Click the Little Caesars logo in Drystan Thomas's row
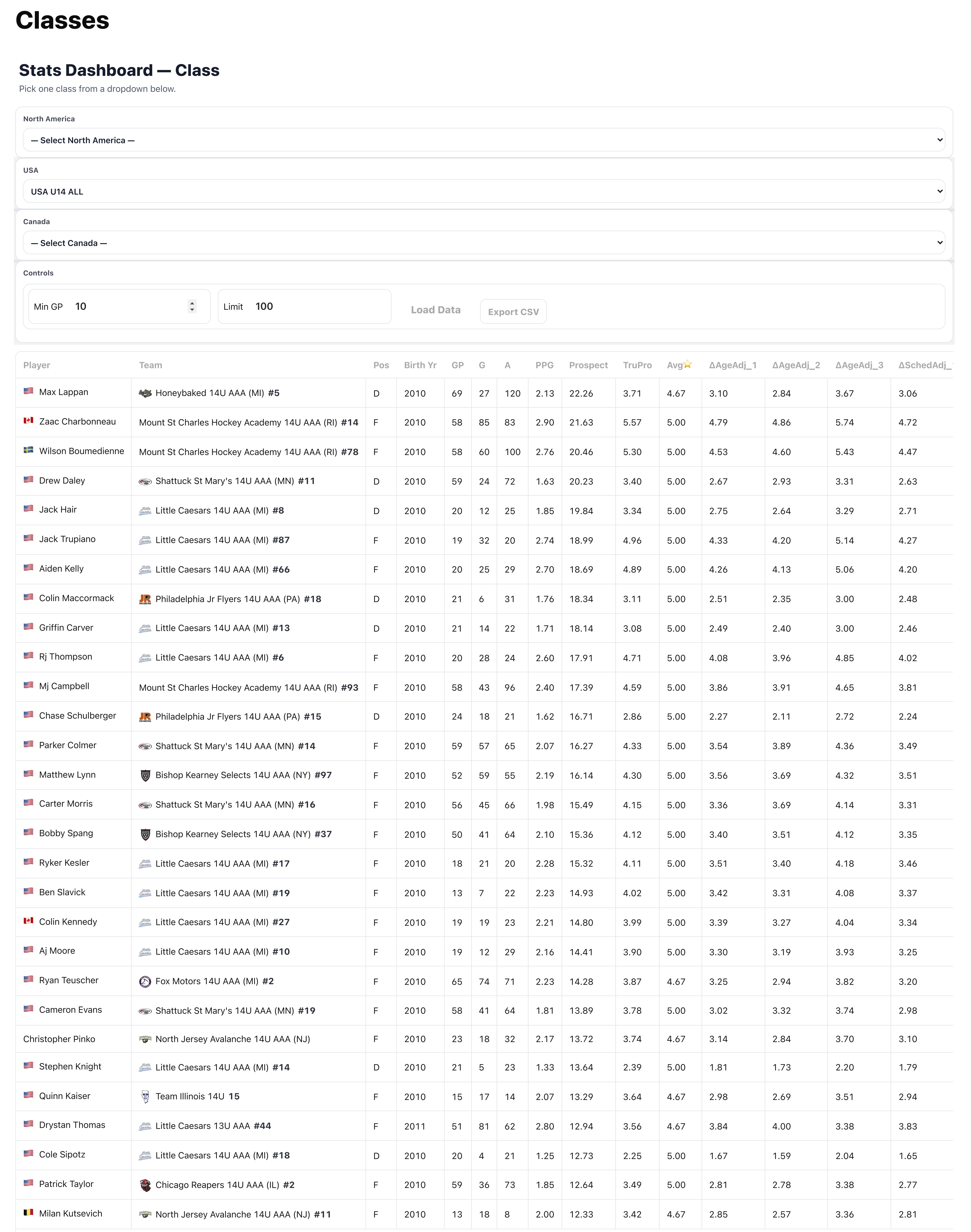Screen dimensions: 971x1232 click(145, 1126)
